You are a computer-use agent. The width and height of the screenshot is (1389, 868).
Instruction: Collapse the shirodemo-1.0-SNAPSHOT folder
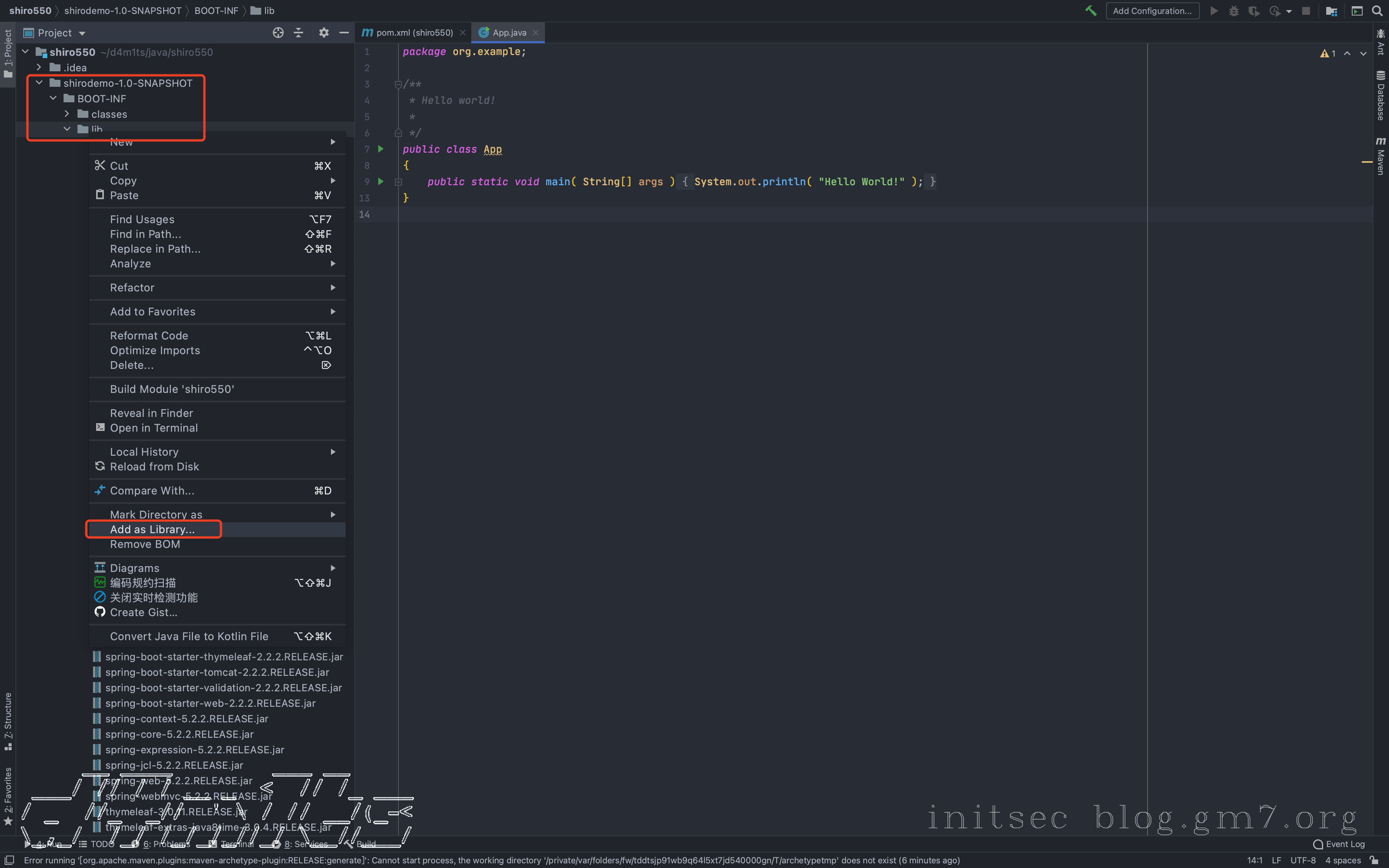click(39, 83)
